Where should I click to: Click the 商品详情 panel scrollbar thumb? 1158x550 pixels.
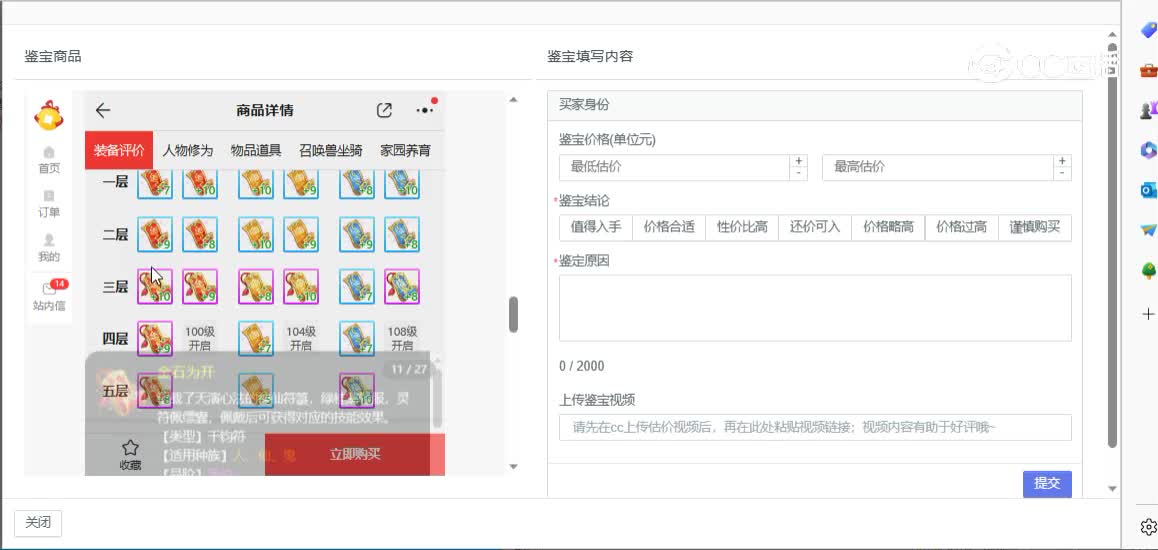pyautogui.click(x=513, y=314)
